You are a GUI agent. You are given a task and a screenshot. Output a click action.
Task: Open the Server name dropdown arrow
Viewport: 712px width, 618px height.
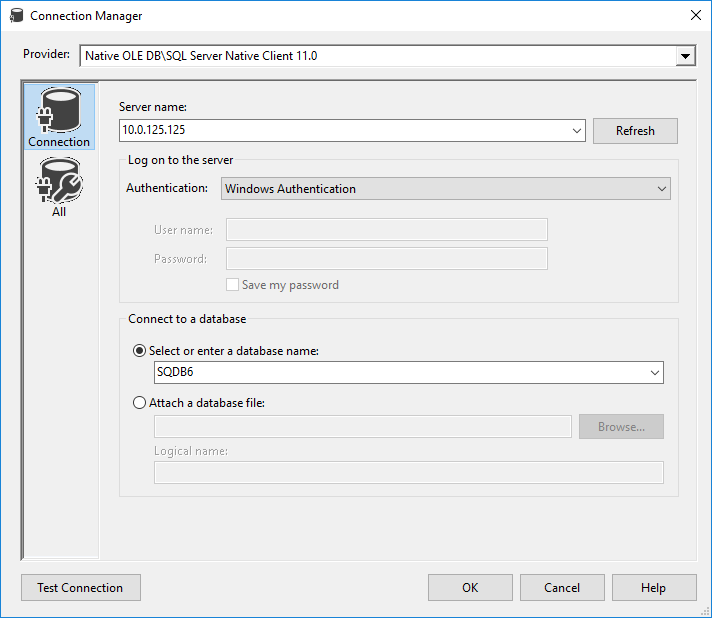click(x=577, y=131)
